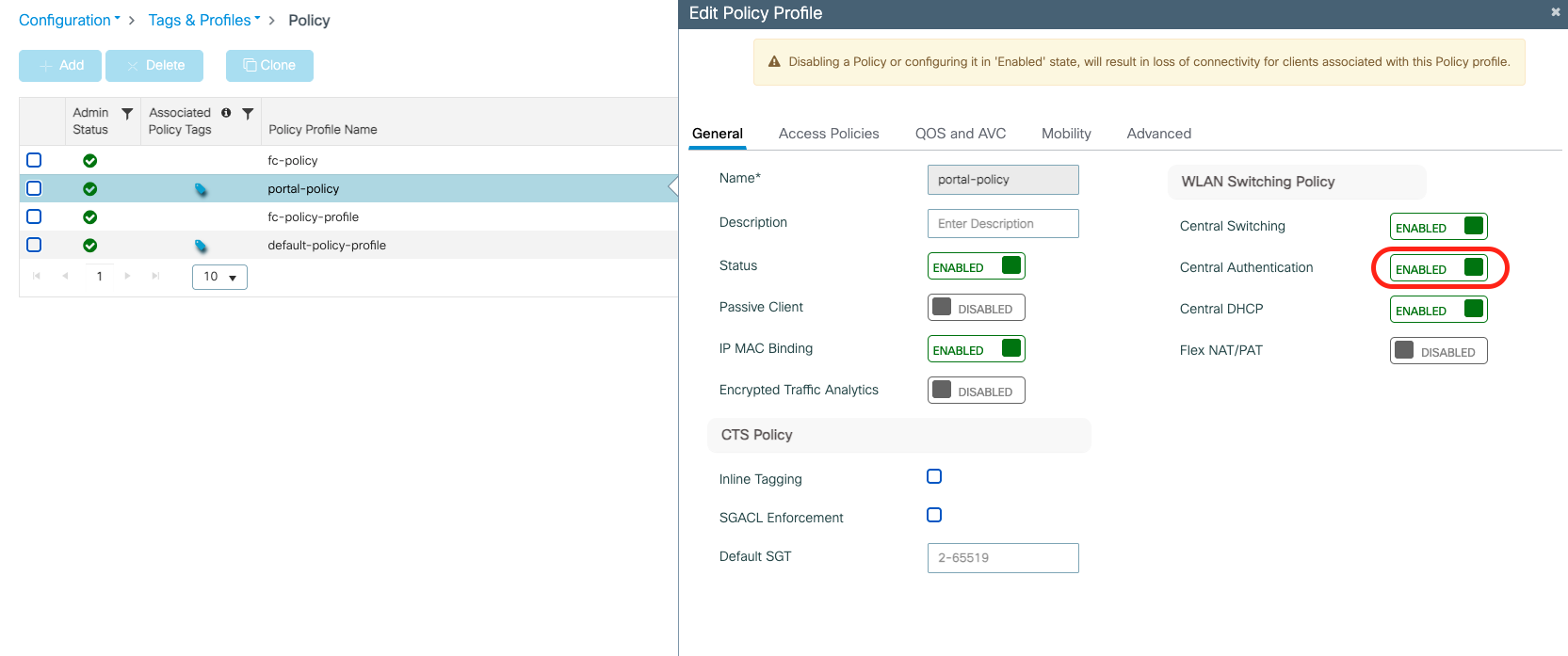Viewport: 1568px width, 656px height.
Task: Click Associated Policy Tags filter icon
Action: pyautogui.click(x=248, y=114)
